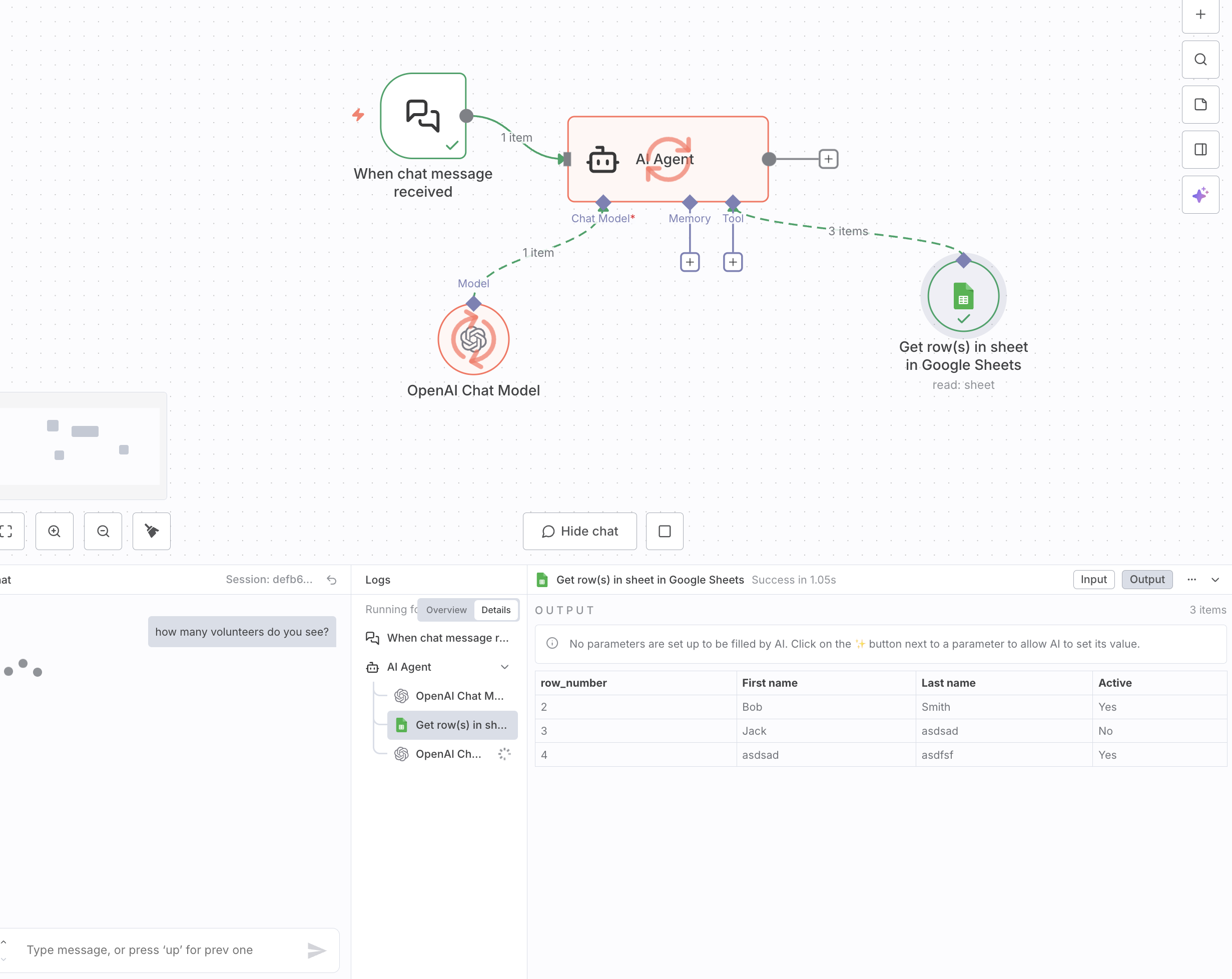Add a Memory sub-node plus button

point(690,262)
